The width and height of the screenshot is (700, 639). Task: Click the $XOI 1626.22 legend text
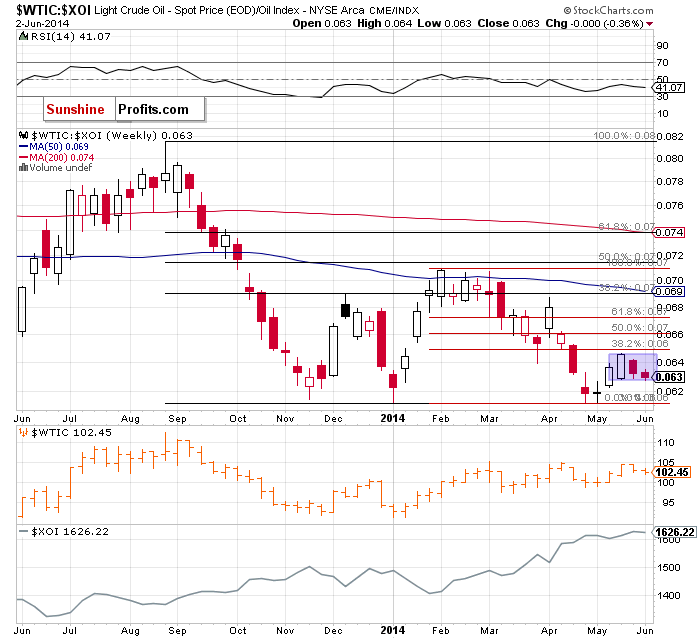coord(70,531)
